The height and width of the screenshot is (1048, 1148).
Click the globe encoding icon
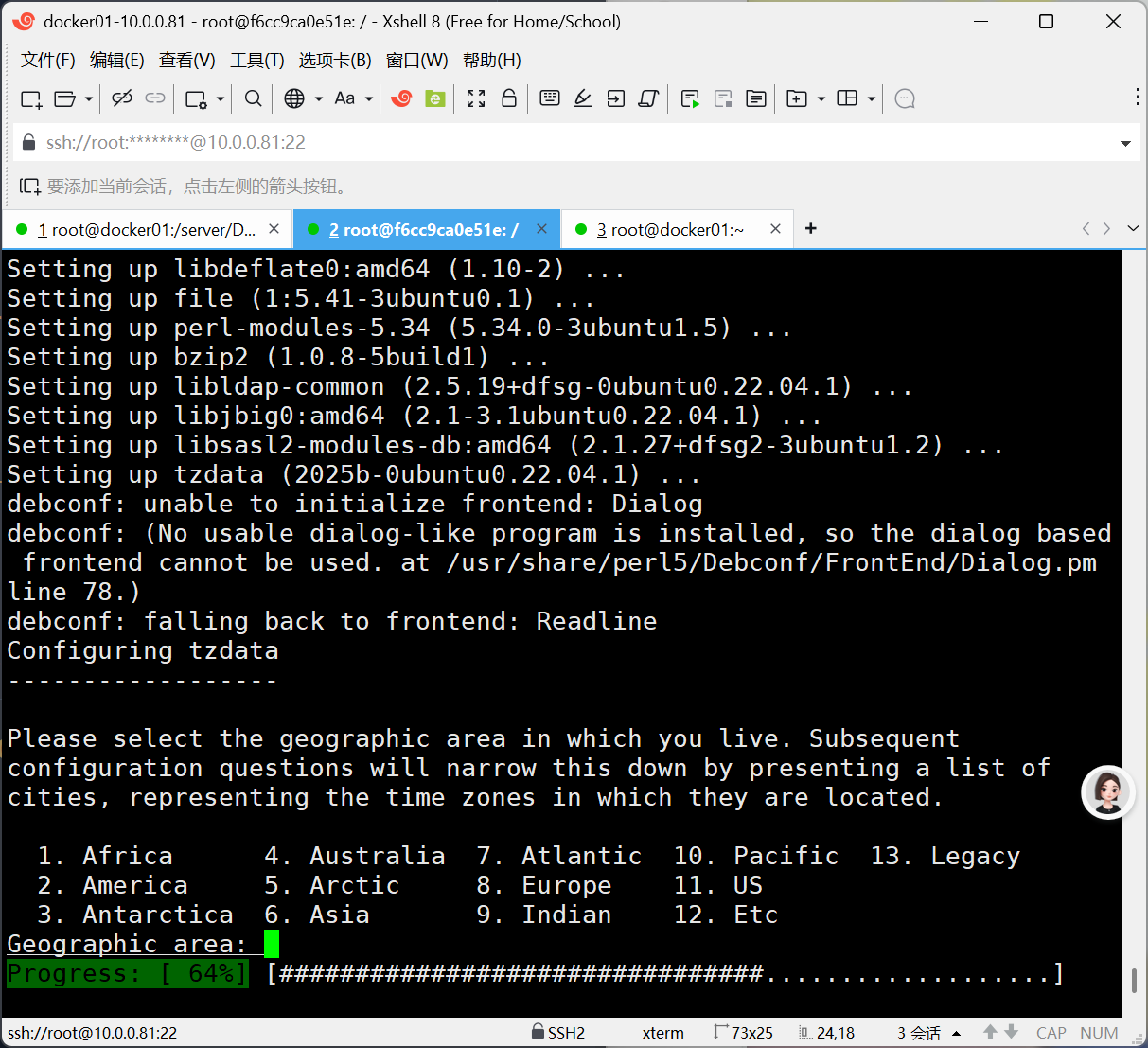[x=294, y=98]
